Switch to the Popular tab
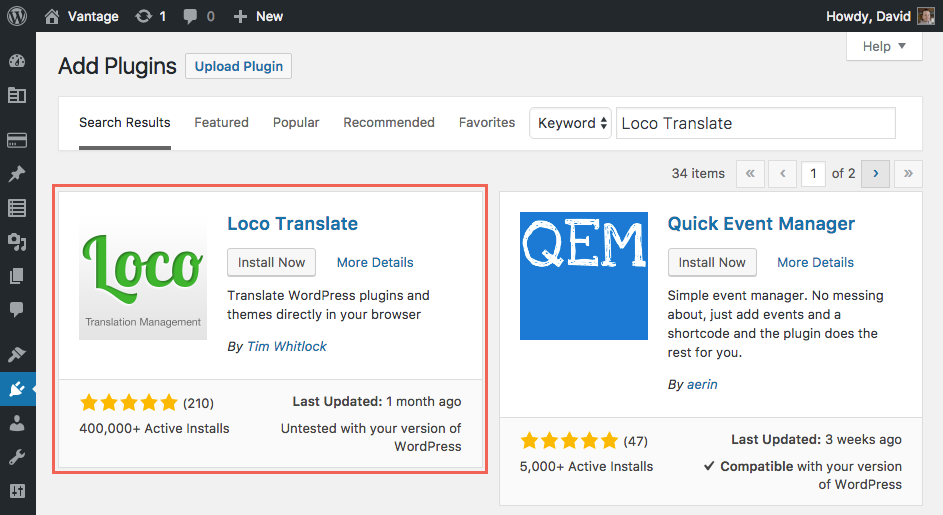This screenshot has height=515, width=943. (x=296, y=123)
